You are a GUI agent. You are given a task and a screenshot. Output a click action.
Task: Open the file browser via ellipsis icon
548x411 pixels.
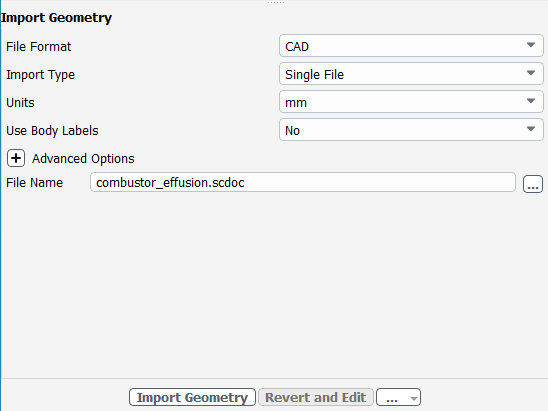click(x=533, y=184)
